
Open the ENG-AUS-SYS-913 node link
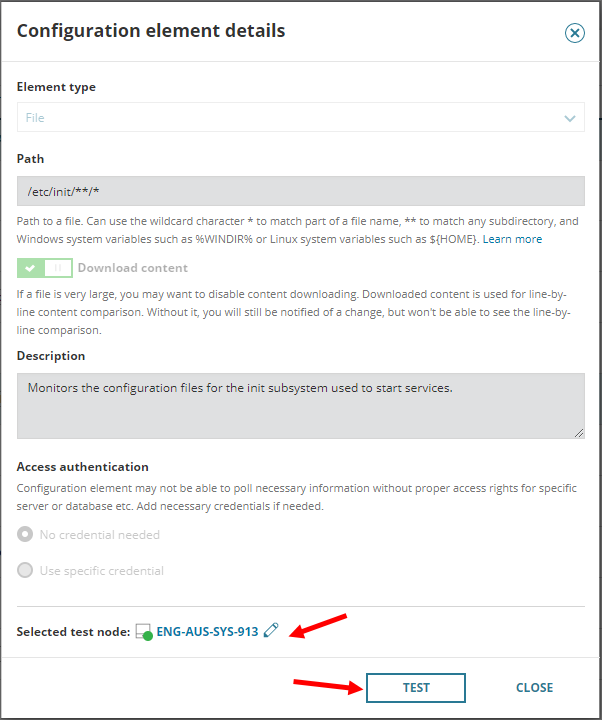[207, 632]
